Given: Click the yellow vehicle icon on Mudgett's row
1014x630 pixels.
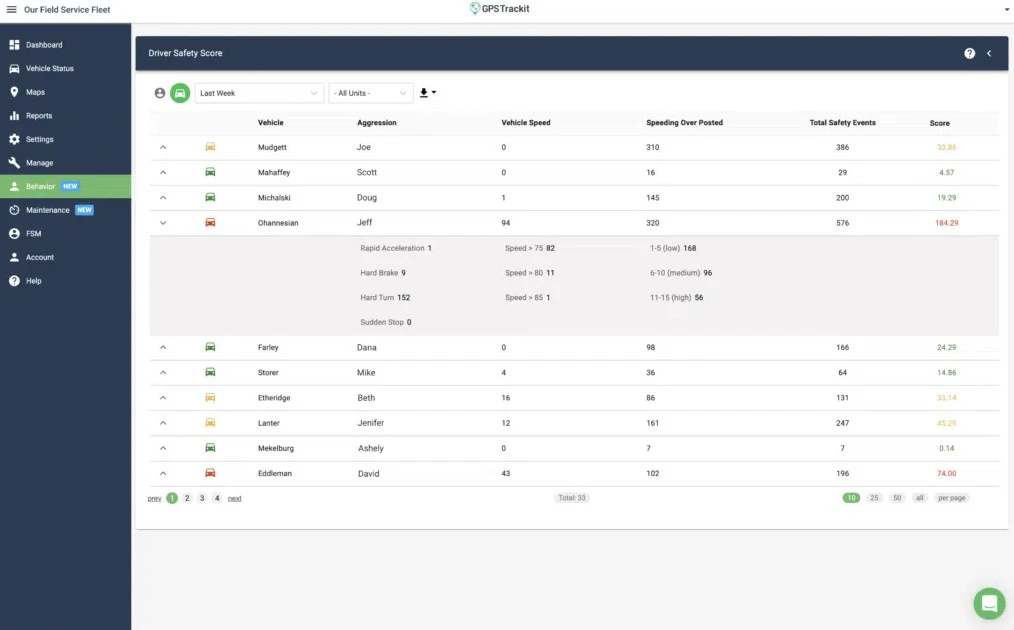Looking at the screenshot, I should [x=210, y=146].
